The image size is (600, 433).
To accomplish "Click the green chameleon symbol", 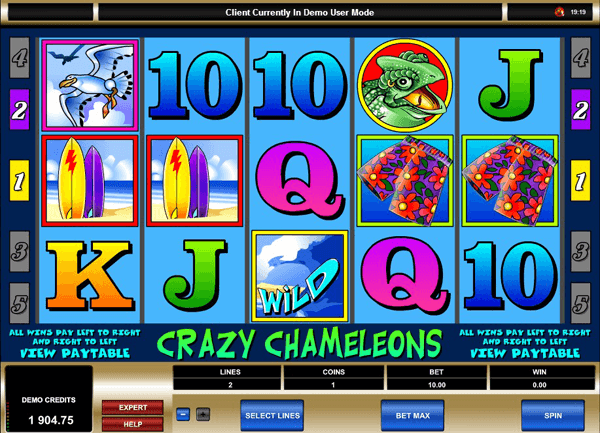I will pos(405,85).
